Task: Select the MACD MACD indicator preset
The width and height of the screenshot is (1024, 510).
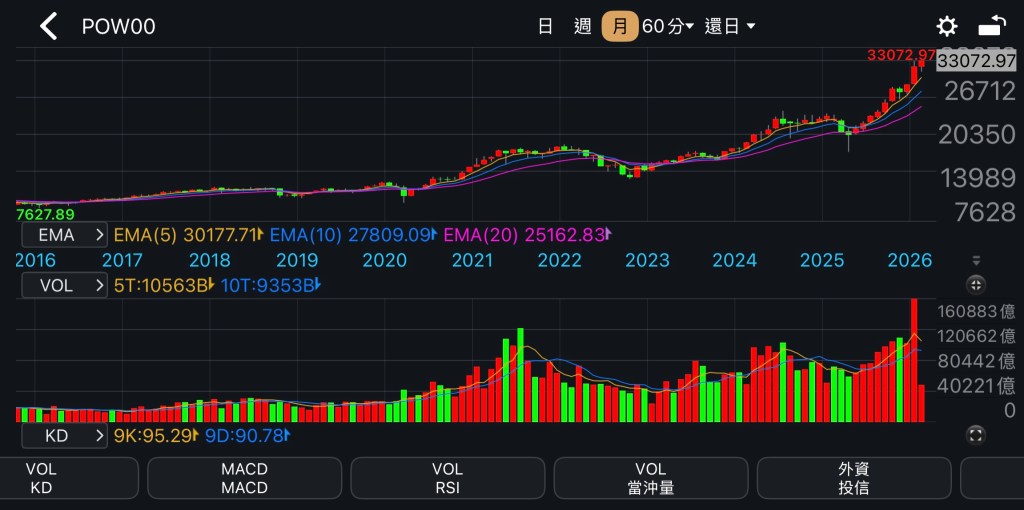Action: pos(244,478)
